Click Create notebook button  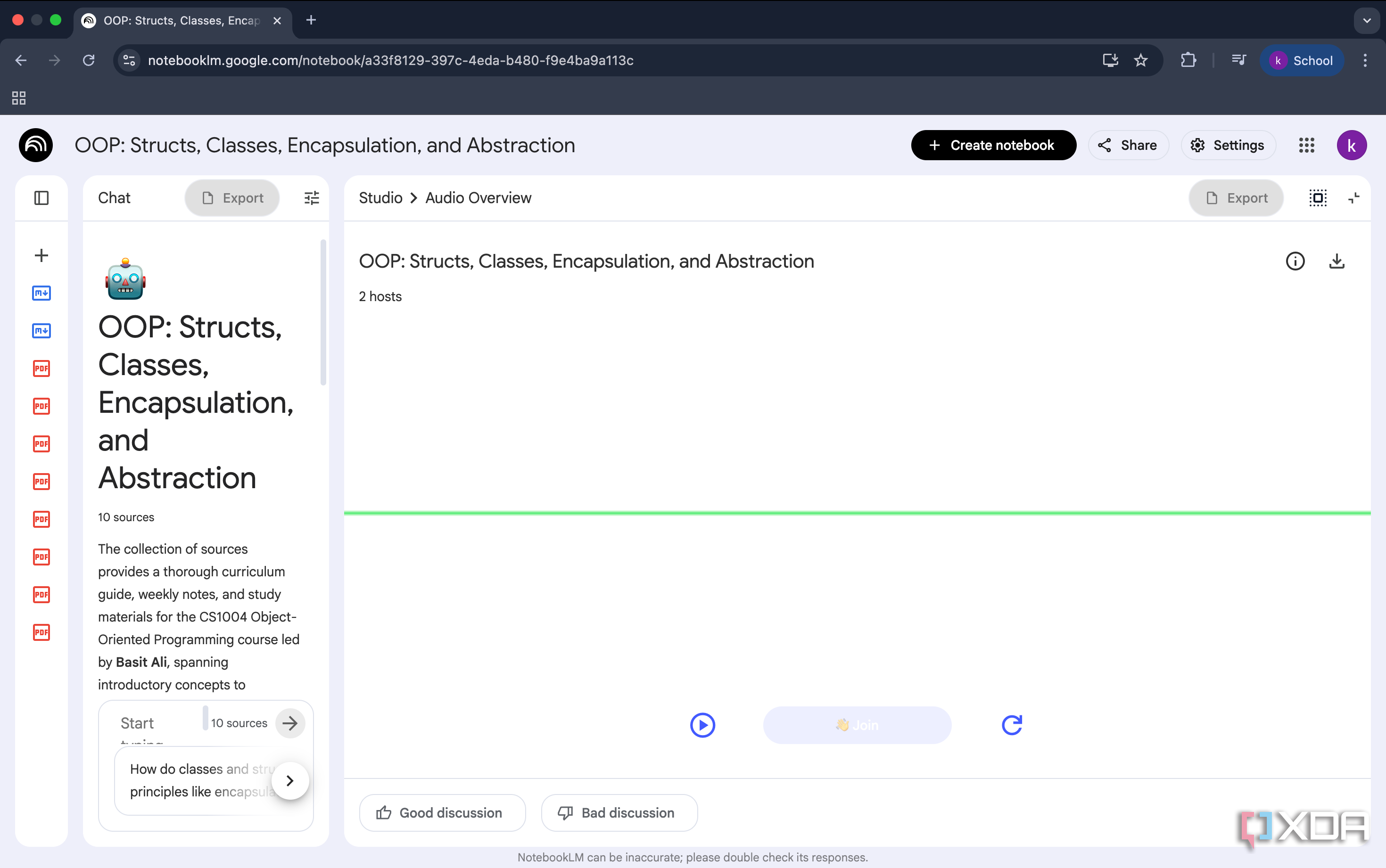[993, 145]
